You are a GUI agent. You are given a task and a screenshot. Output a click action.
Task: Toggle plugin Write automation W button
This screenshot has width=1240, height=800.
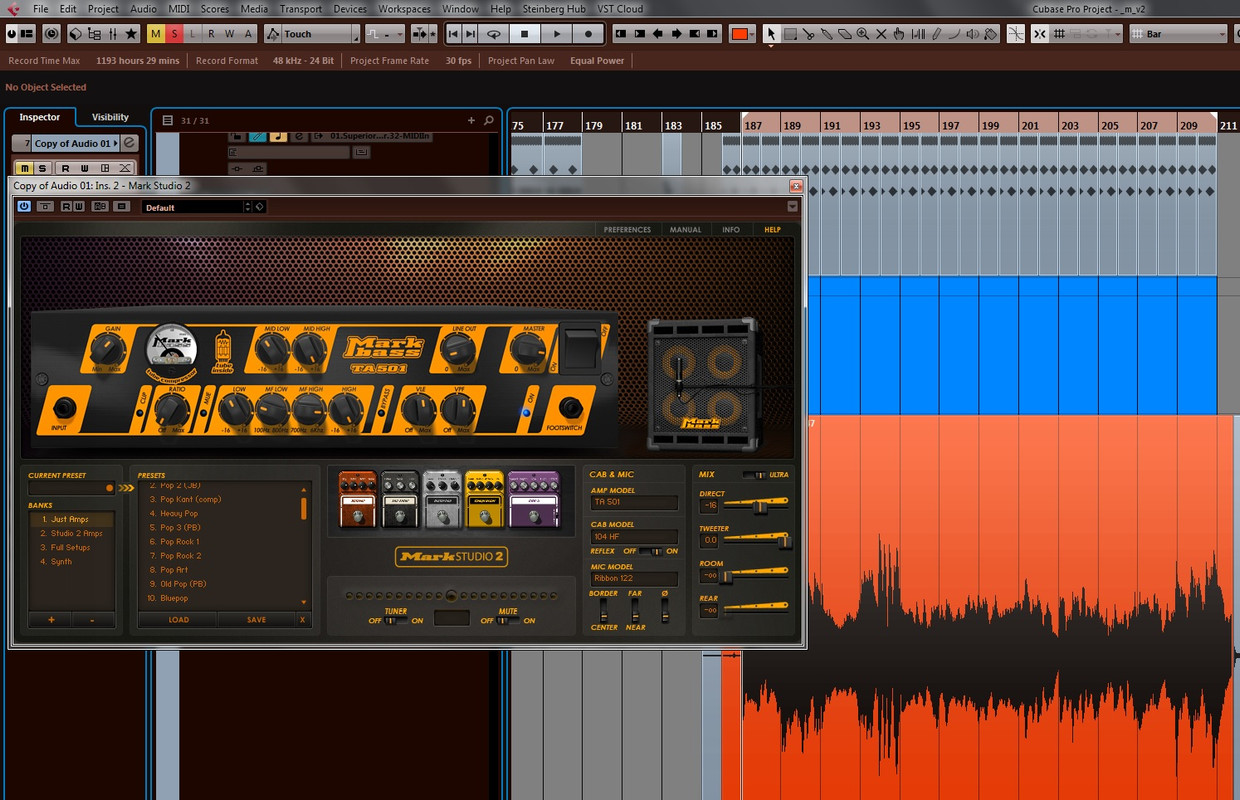[78, 207]
